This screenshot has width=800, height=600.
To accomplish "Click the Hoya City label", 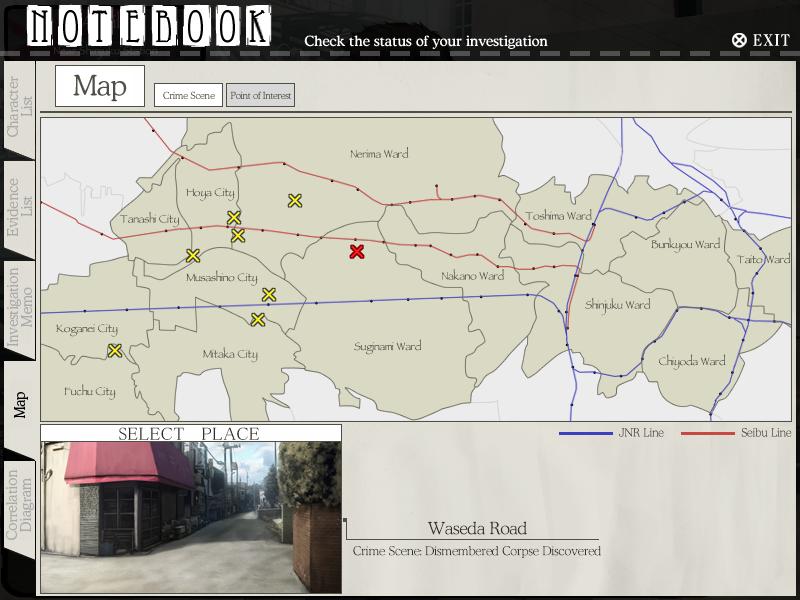I will point(210,193).
